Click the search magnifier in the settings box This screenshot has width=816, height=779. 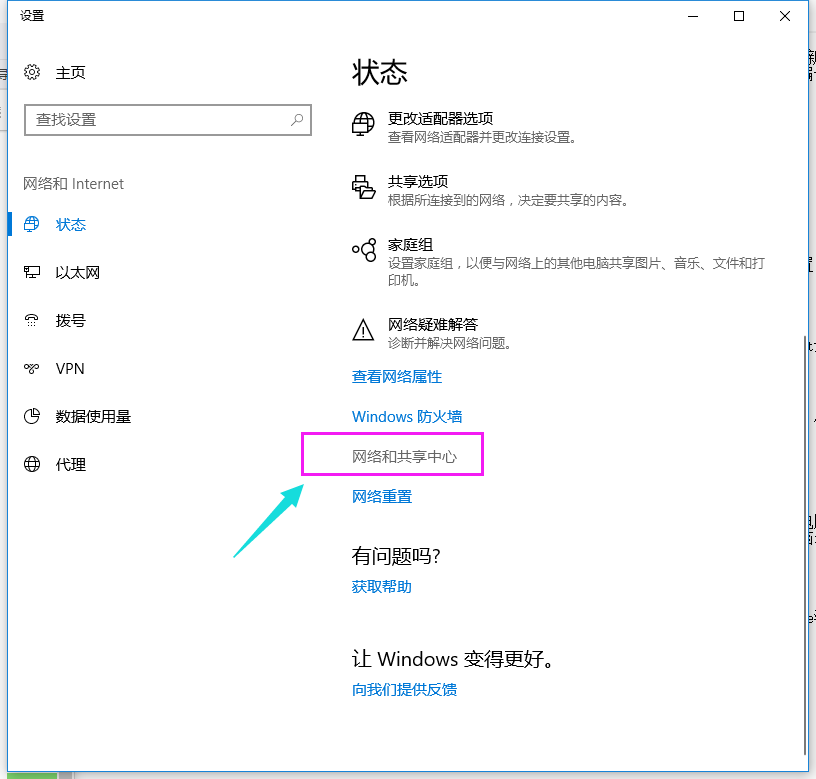pos(296,120)
